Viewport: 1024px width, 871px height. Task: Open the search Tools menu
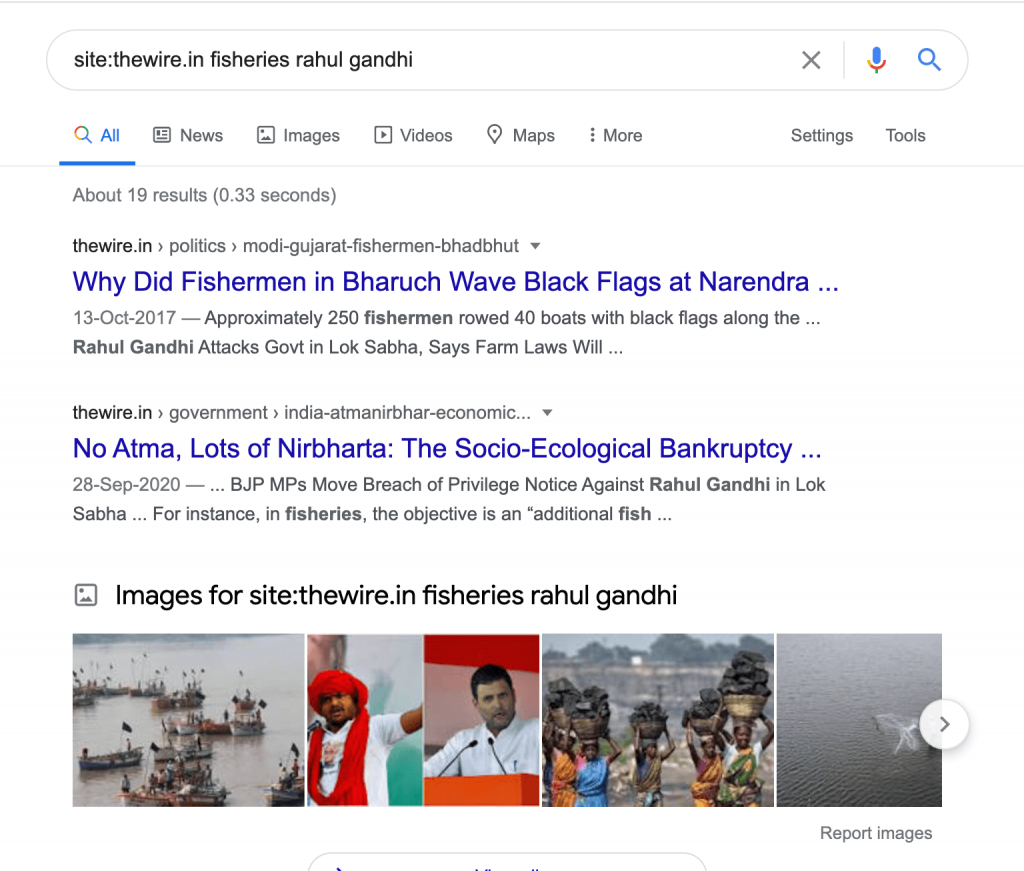click(905, 136)
